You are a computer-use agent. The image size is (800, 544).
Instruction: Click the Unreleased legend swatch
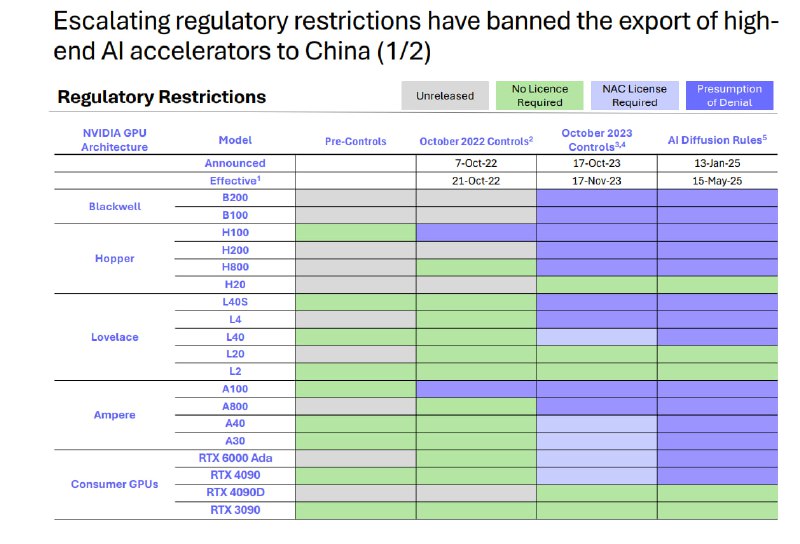coord(445,95)
